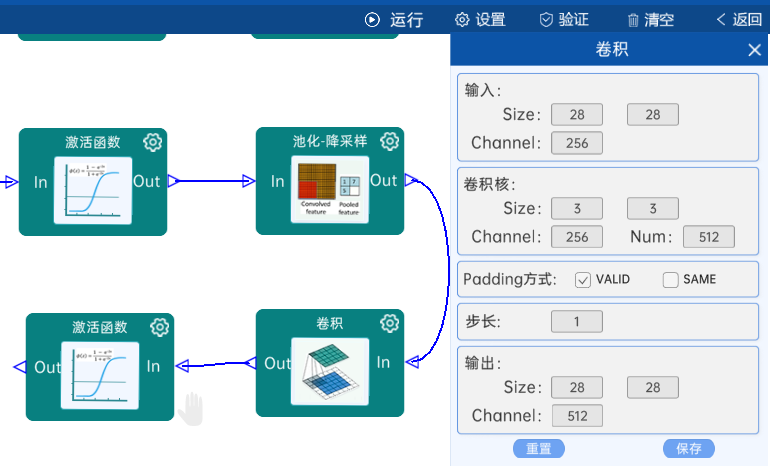Click pooling image in 池化-降采样 node
The image size is (770, 466).
(330, 190)
